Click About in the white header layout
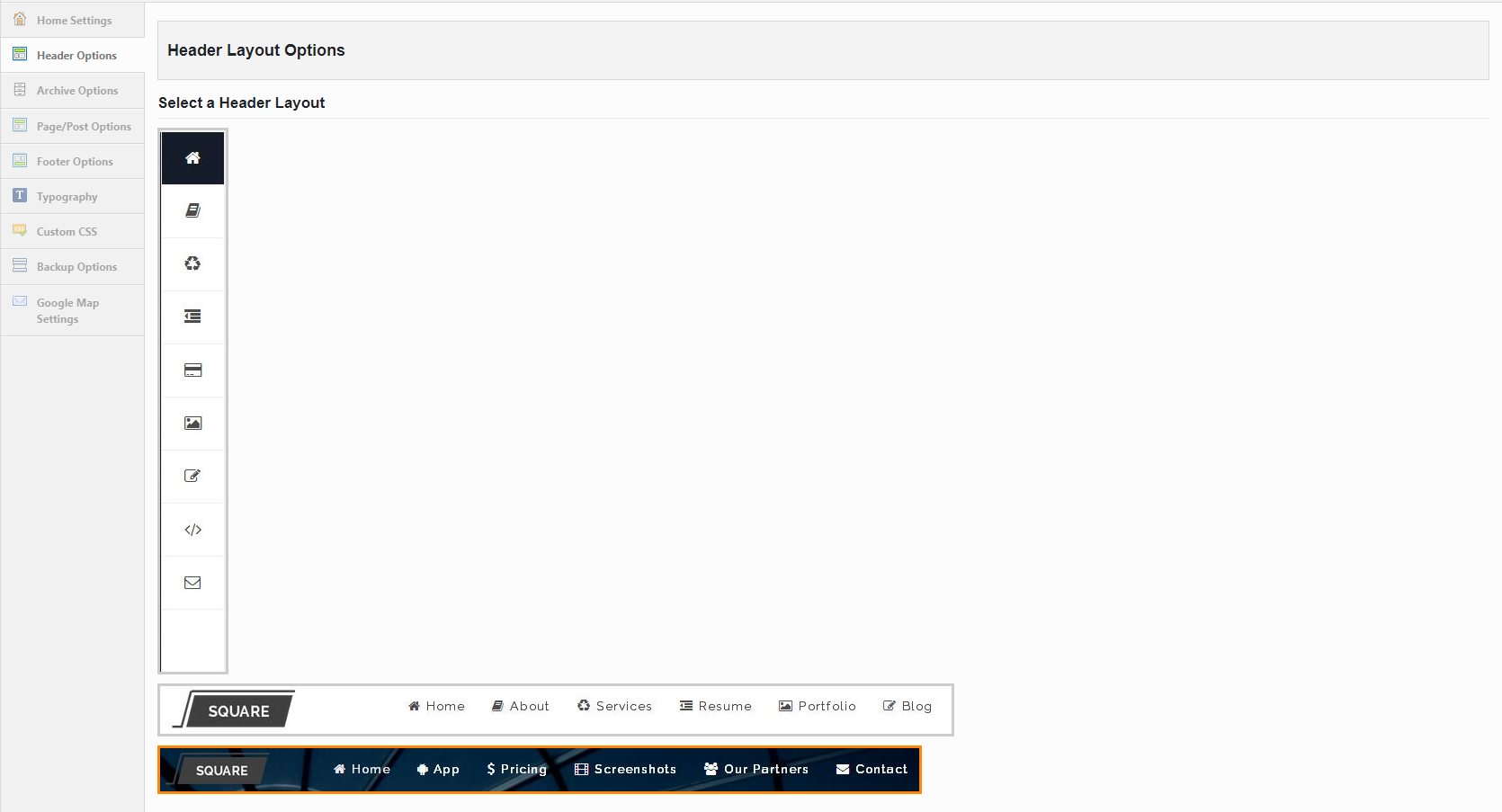This screenshot has width=1502, height=812. coord(520,706)
